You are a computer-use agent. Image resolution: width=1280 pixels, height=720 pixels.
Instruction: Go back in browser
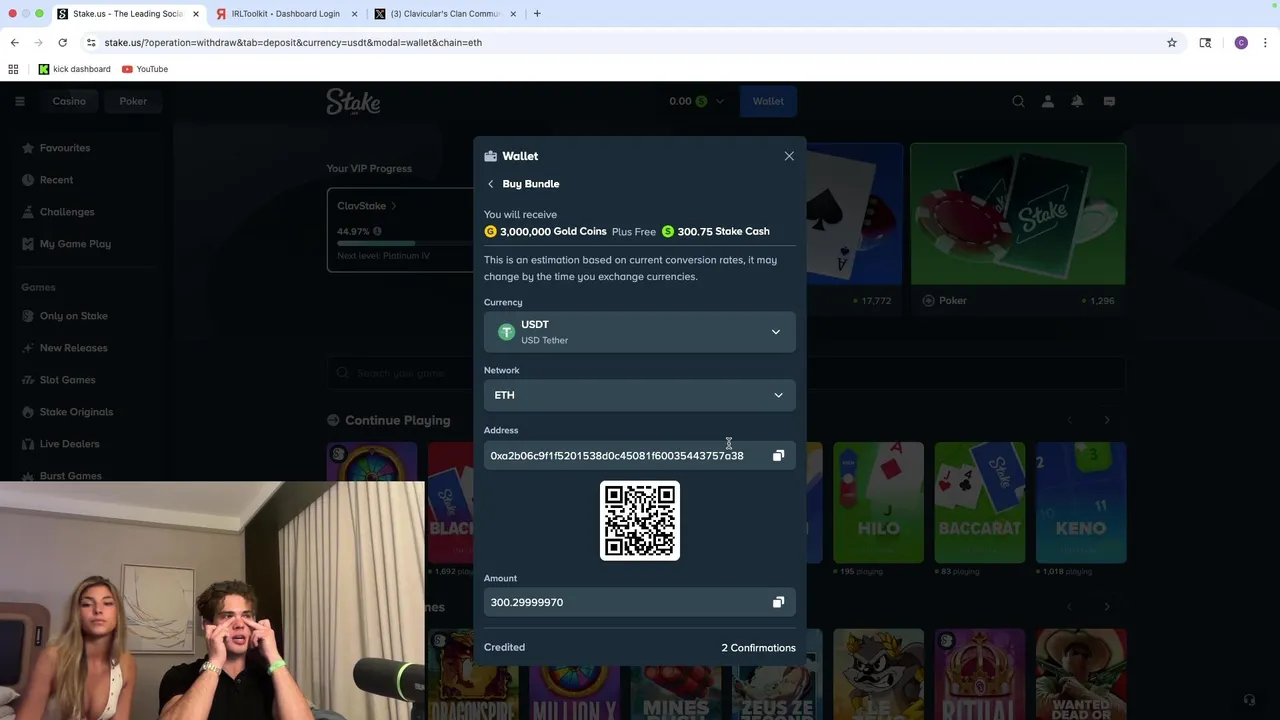coord(15,43)
